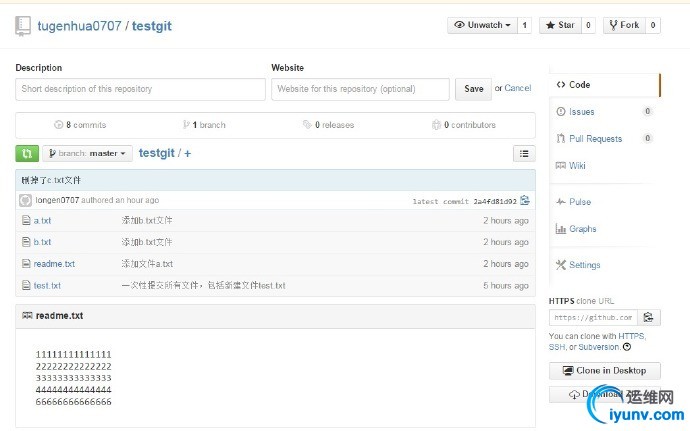Select the Code tab in sidebar

tap(578, 85)
